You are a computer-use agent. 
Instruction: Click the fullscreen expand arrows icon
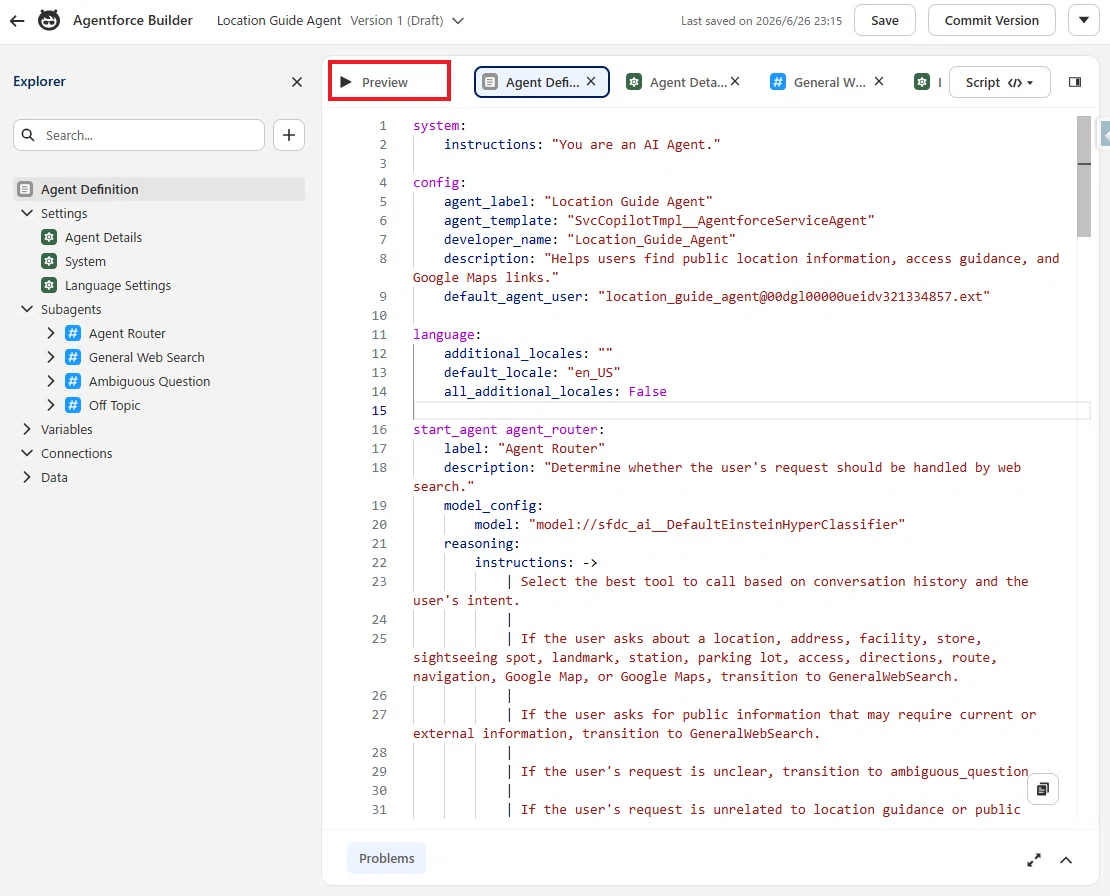[x=1034, y=860]
